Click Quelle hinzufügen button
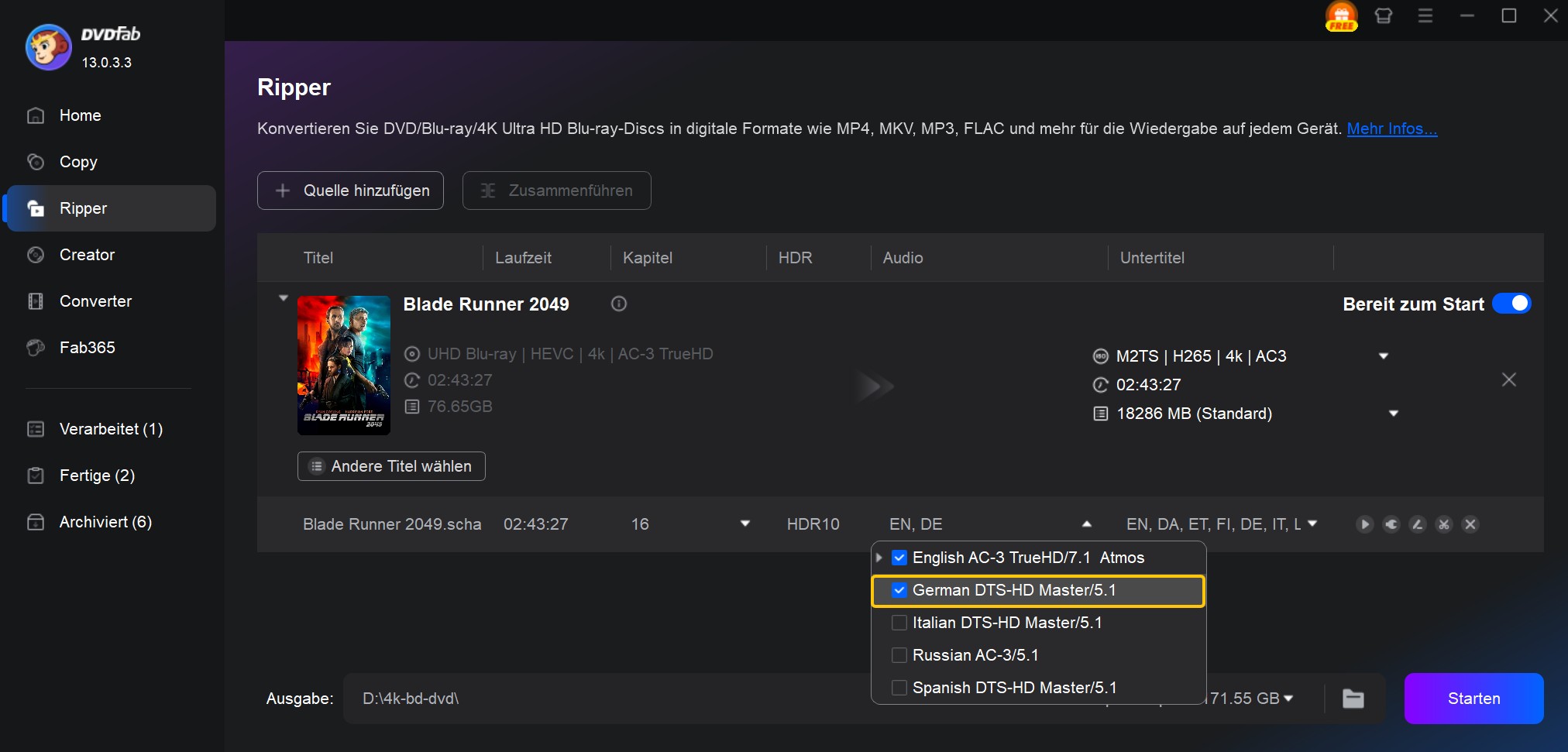The image size is (1568, 752). pos(350,191)
